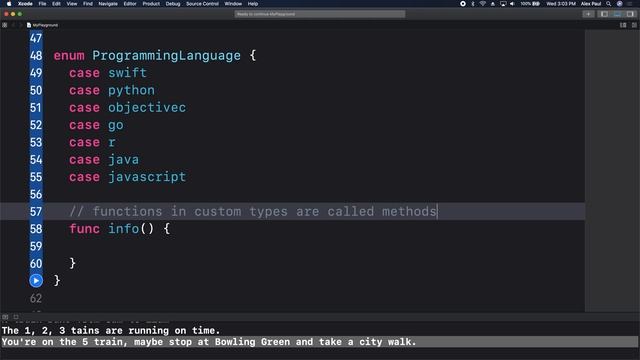This screenshot has height=360, width=640.
Task: Click the enum keyword on line 48
Action: [69, 56]
